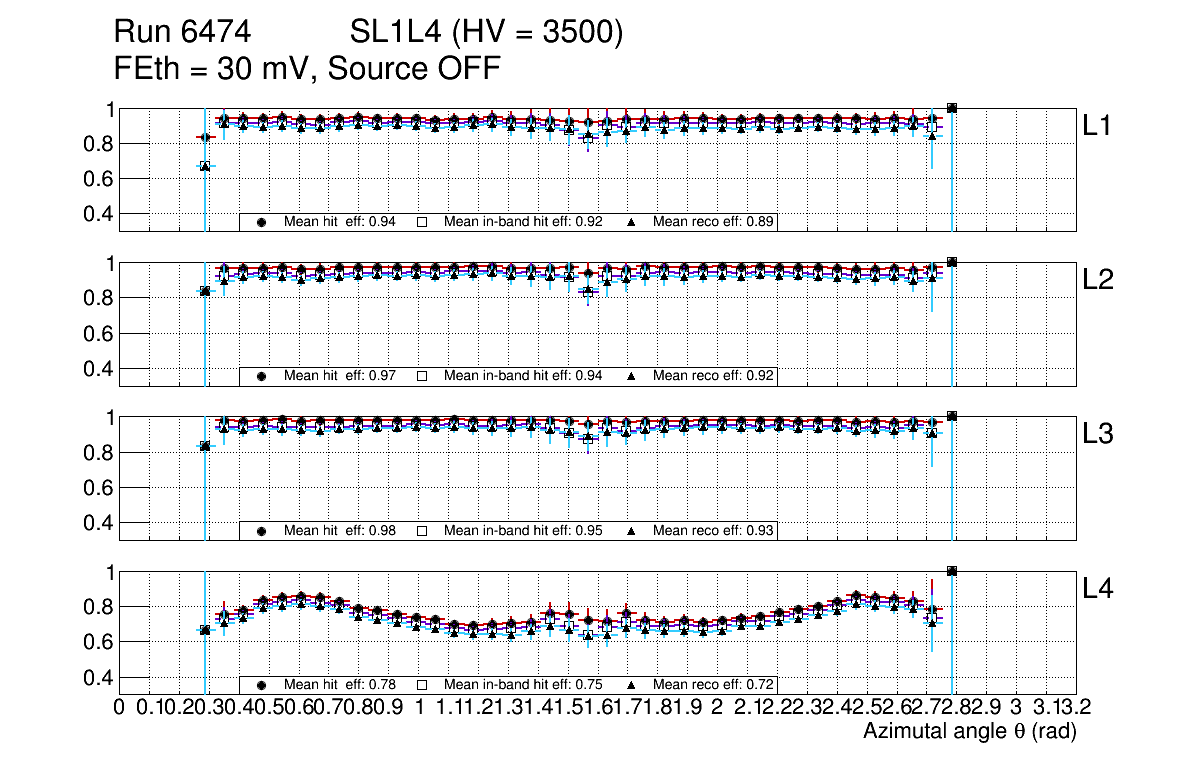Select the L3 panel label

pyautogui.click(x=1097, y=434)
